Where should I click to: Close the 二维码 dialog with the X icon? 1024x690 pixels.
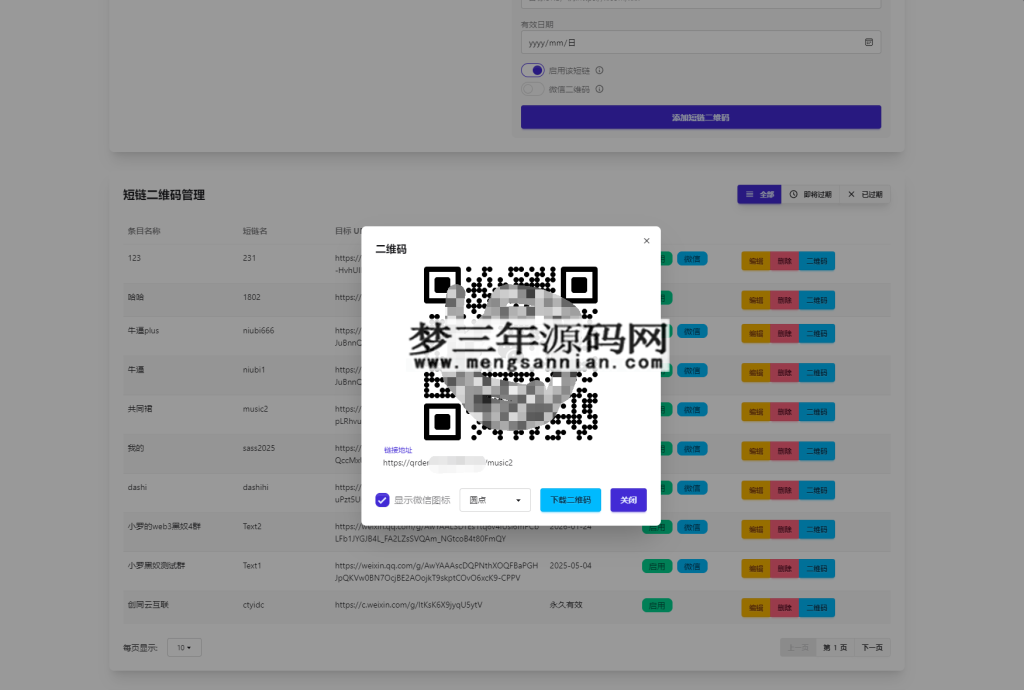click(x=647, y=241)
